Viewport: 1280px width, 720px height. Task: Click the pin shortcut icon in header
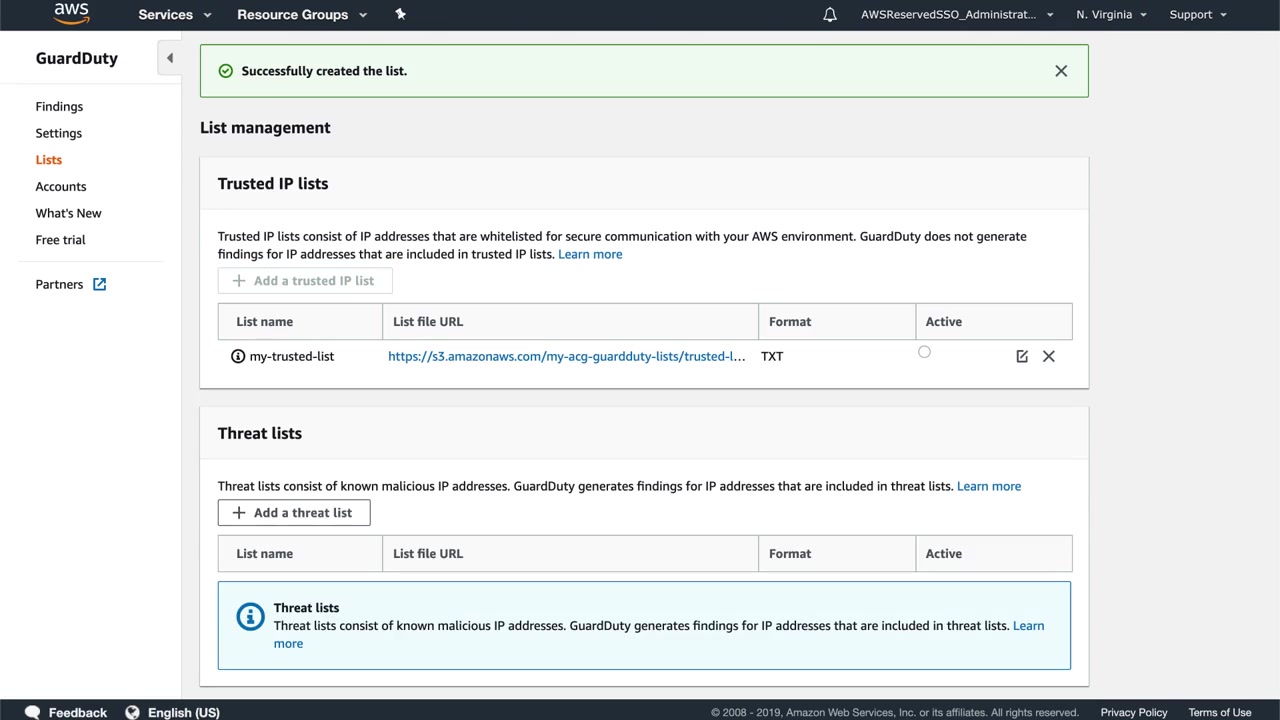point(400,14)
